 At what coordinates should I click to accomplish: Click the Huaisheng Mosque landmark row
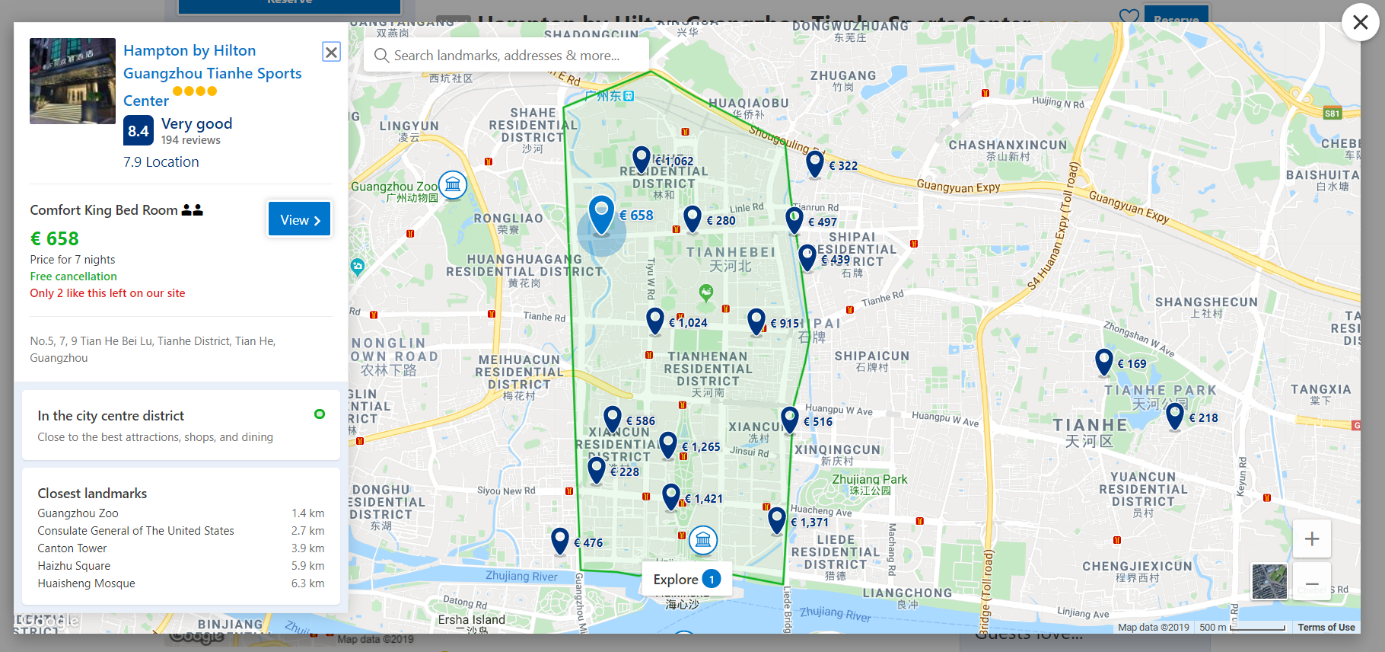tap(181, 583)
